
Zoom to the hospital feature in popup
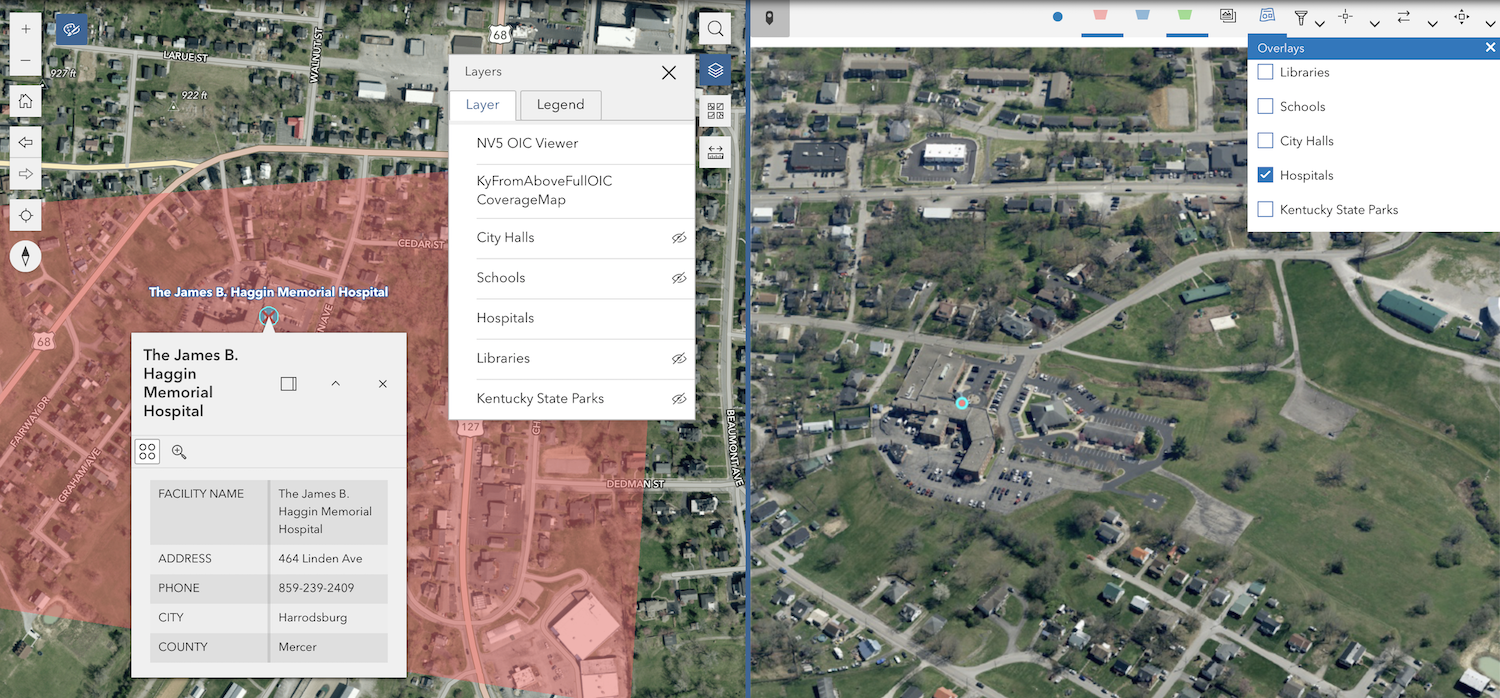point(179,452)
